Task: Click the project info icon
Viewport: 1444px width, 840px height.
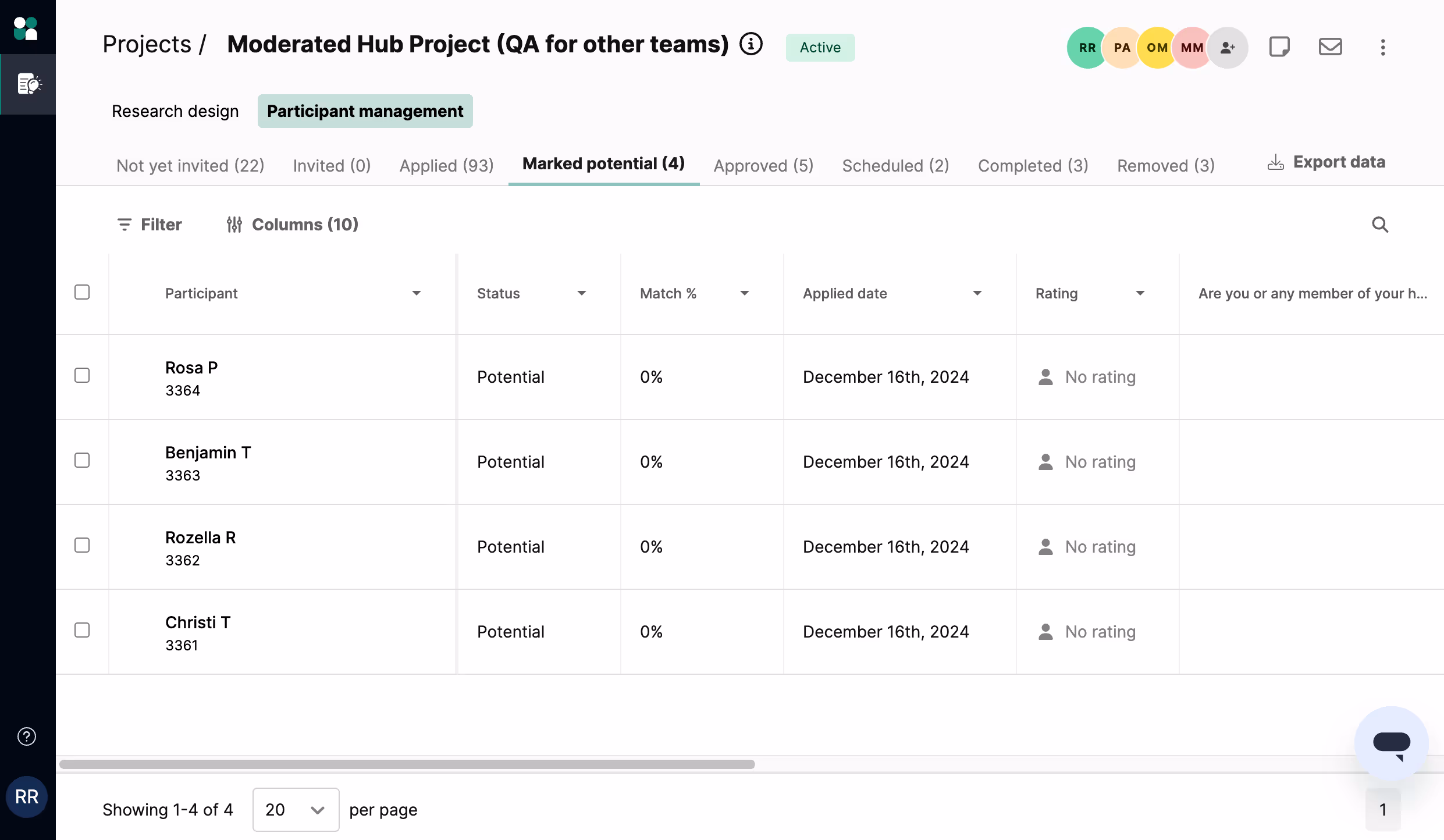Action: tap(751, 44)
